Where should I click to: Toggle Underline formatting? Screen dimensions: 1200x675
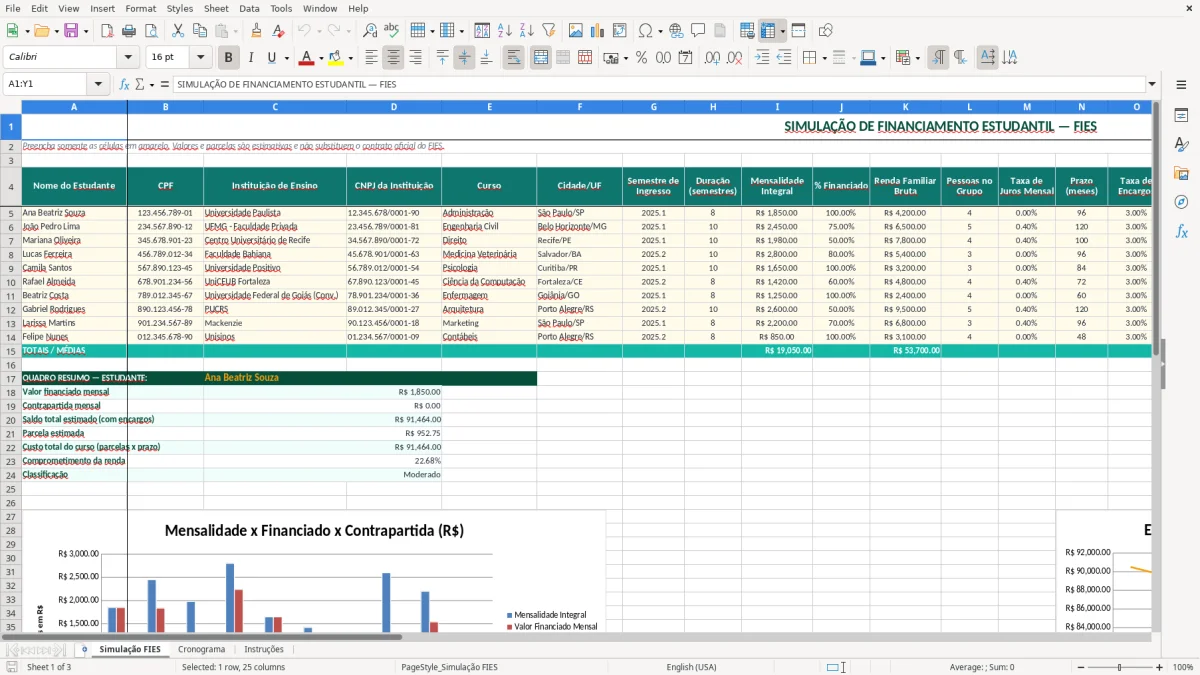(x=272, y=58)
